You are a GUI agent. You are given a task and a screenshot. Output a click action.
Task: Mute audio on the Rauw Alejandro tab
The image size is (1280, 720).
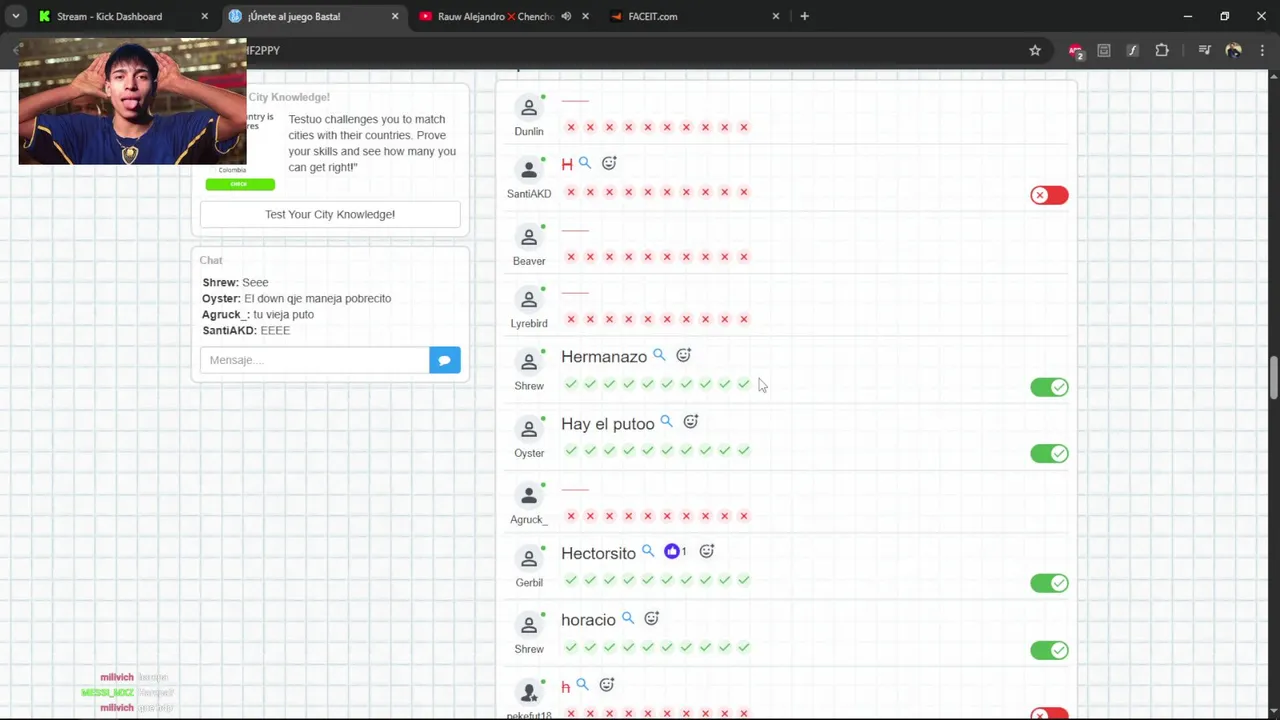[566, 16]
